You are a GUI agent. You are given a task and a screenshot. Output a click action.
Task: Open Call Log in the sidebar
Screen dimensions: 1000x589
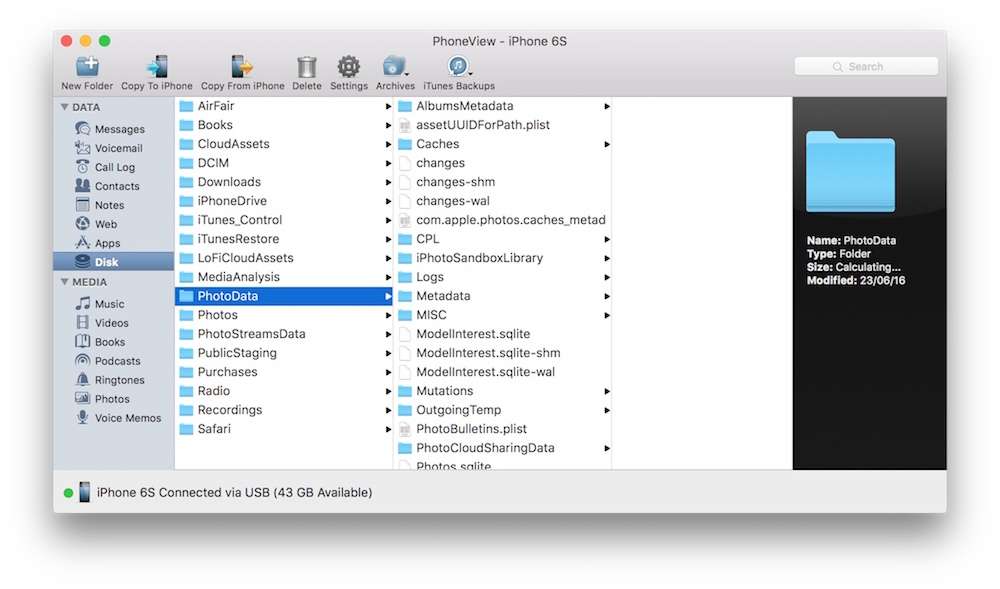[114, 167]
